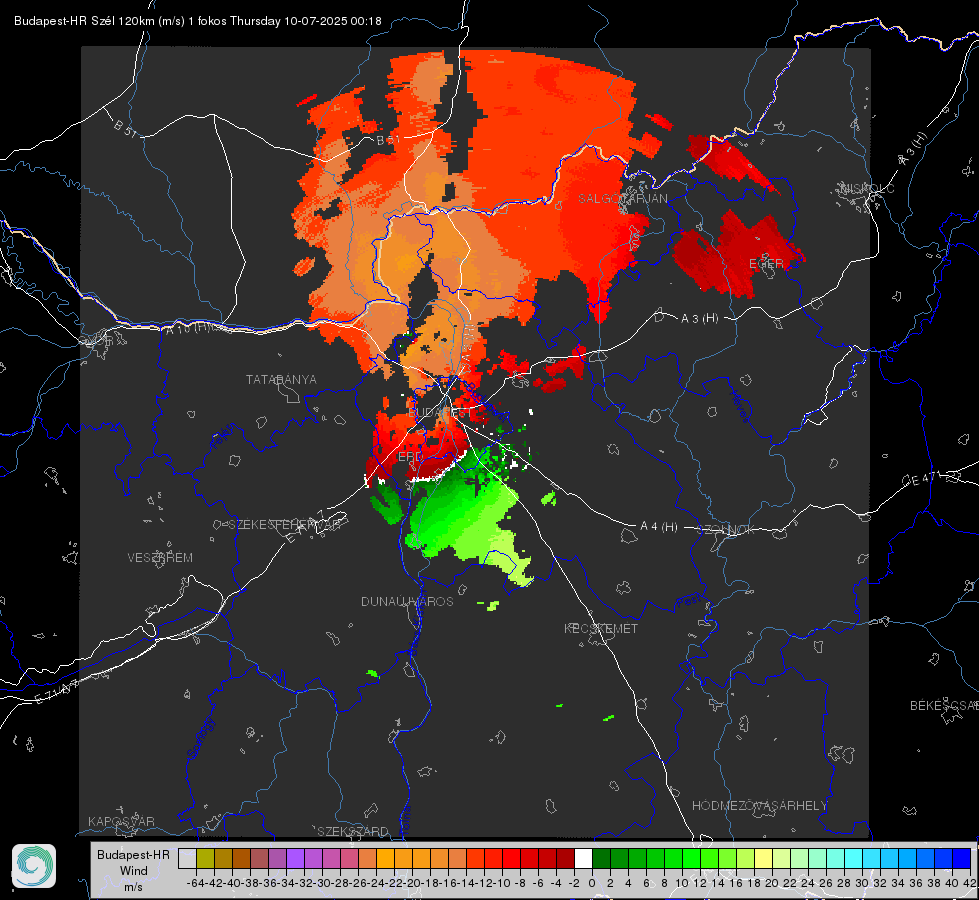
Task: Click the rotated 'A 3 (H)' label near Miskolc
Action: (913, 149)
